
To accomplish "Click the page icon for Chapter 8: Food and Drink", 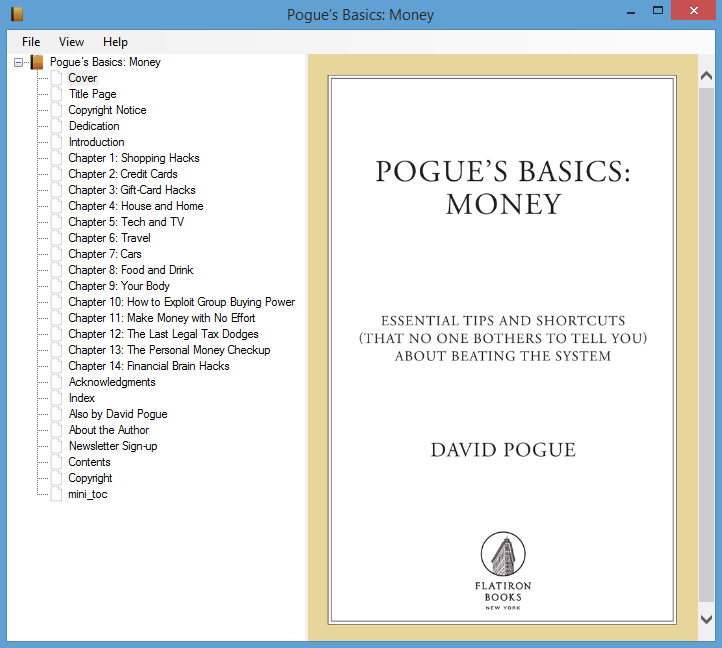I will [56, 270].
